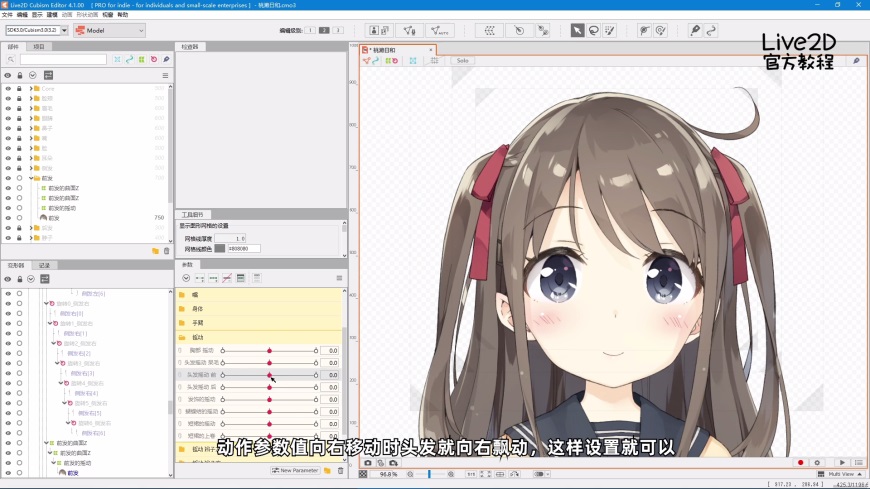Select the brush selection tool next to lasso
This screenshot has height=489, width=870.
610,31
